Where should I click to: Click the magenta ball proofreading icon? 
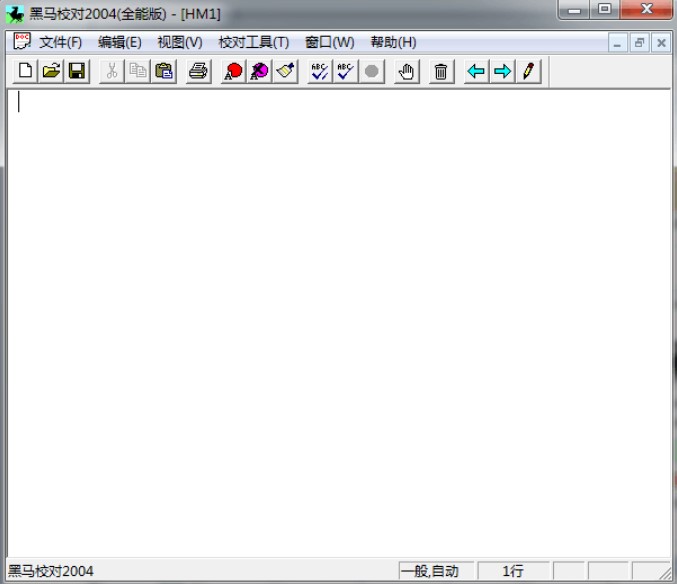(259, 71)
